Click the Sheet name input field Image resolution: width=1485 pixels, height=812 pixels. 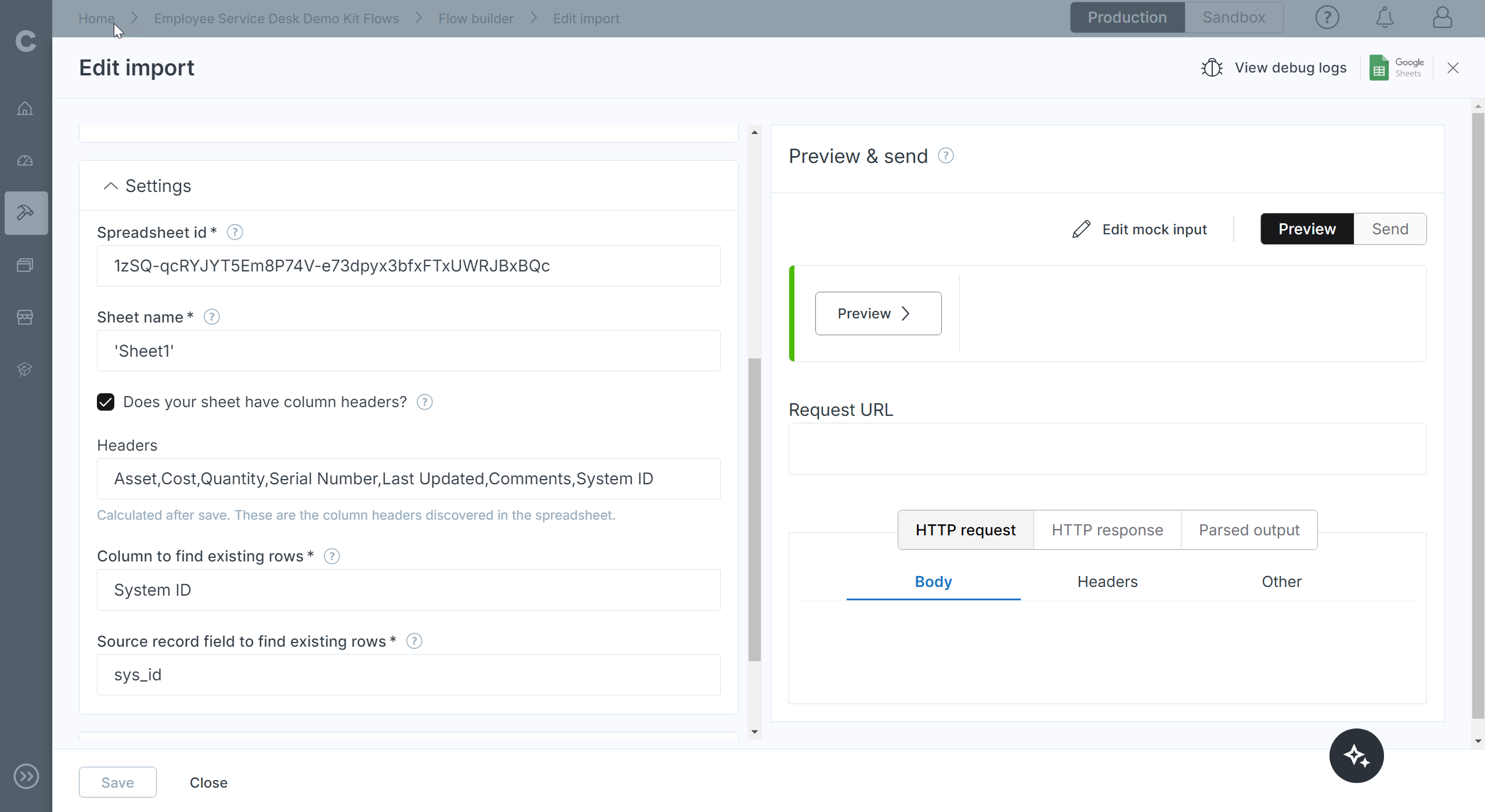pyautogui.click(x=409, y=351)
